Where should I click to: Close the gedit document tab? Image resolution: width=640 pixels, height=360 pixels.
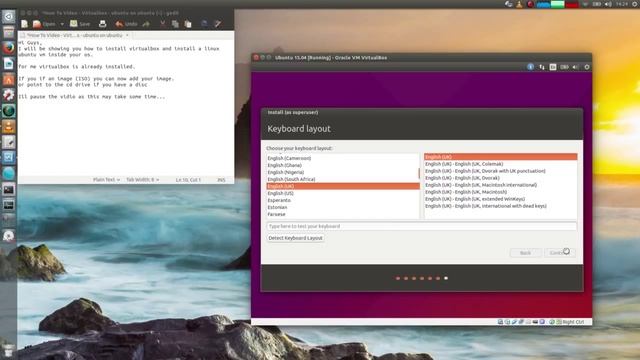[127, 36]
